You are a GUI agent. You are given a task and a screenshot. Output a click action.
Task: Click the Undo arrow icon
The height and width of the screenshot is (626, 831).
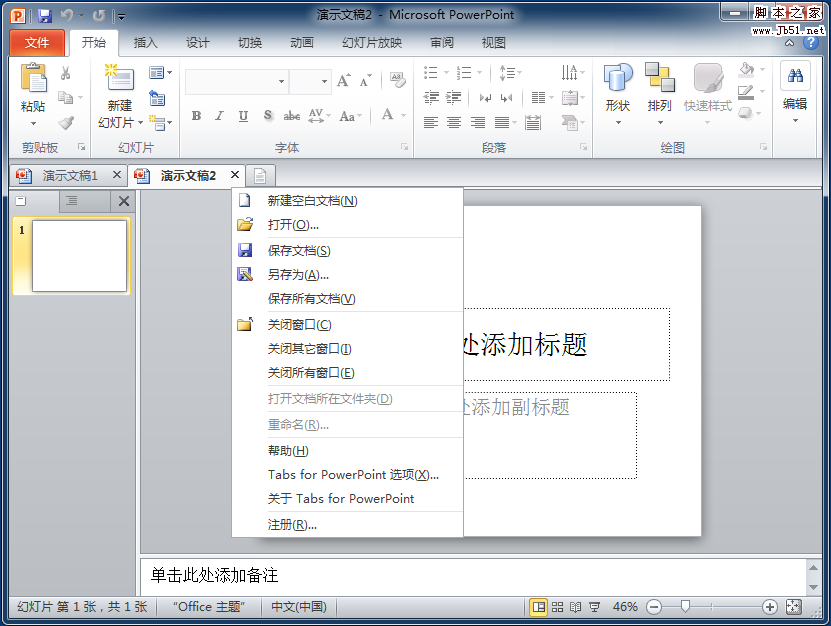pyautogui.click(x=67, y=16)
